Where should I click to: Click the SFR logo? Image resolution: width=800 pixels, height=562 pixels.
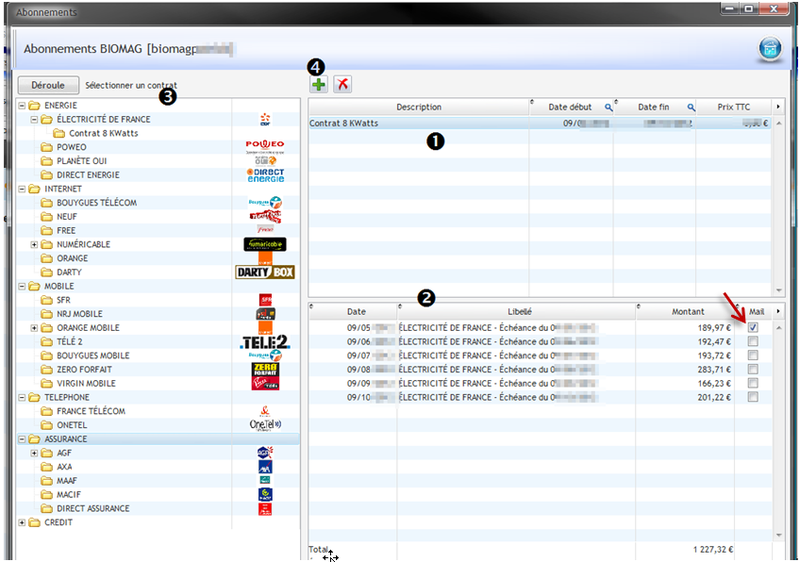265,300
